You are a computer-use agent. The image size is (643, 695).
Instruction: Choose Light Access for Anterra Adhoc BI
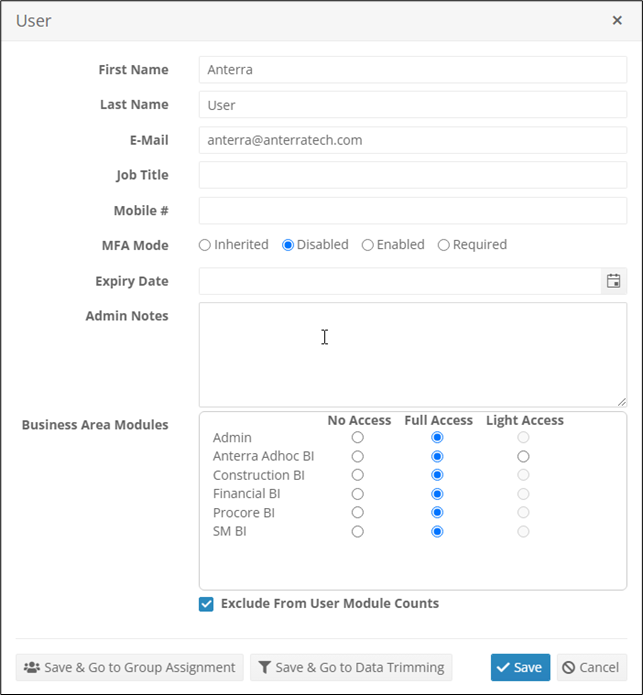523,456
